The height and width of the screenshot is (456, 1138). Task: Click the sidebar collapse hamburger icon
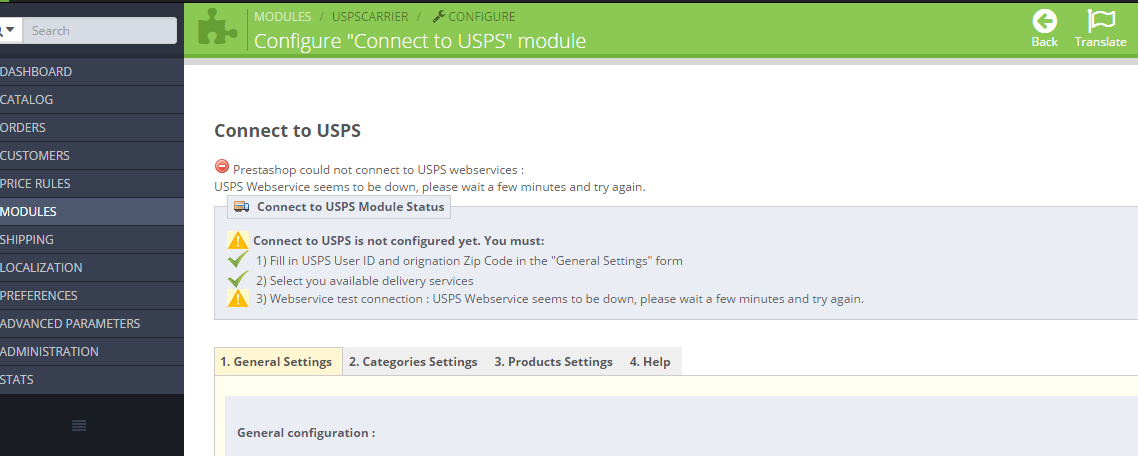coord(79,425)
